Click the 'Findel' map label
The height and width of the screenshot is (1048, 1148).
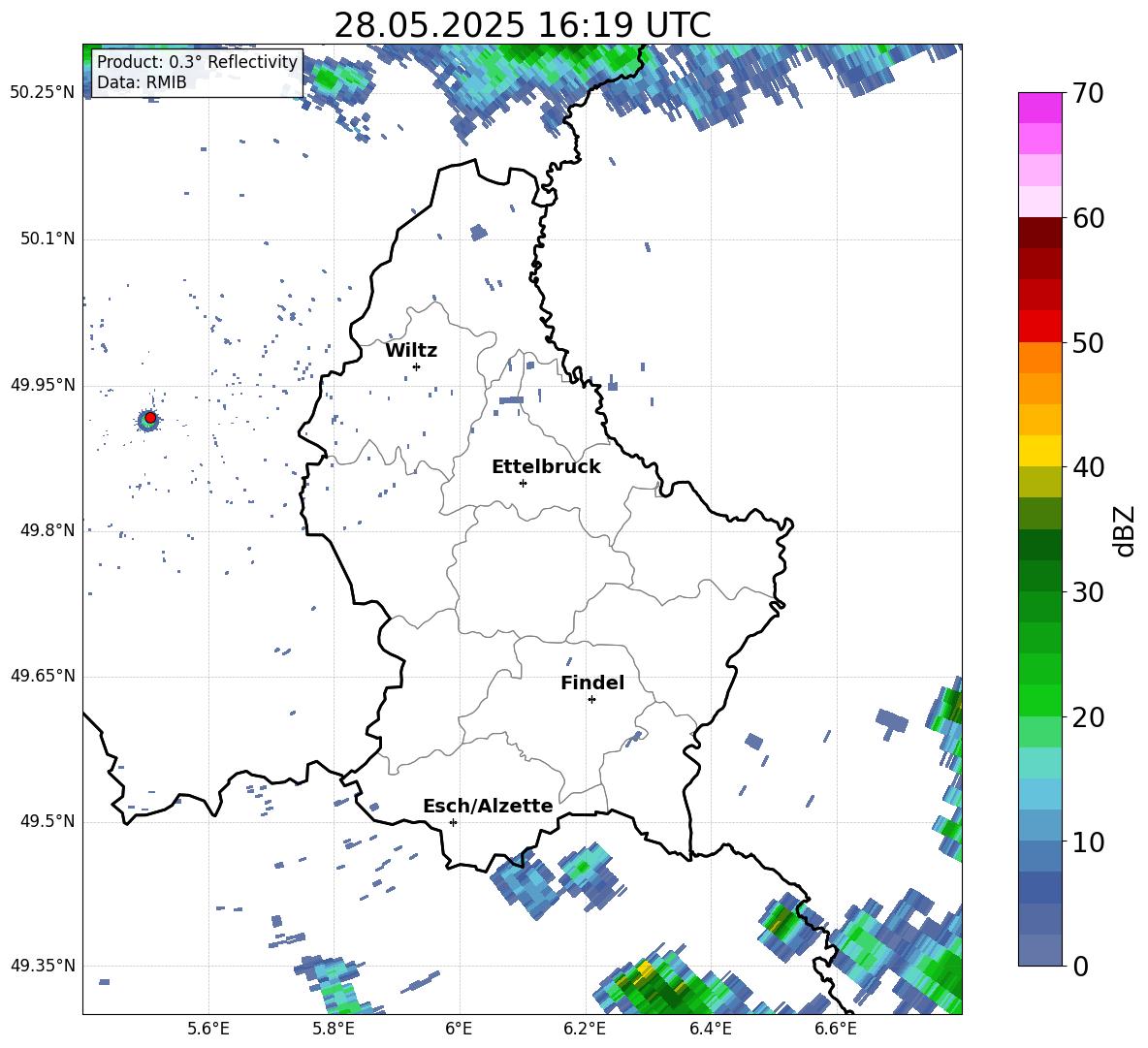[592, 683]
